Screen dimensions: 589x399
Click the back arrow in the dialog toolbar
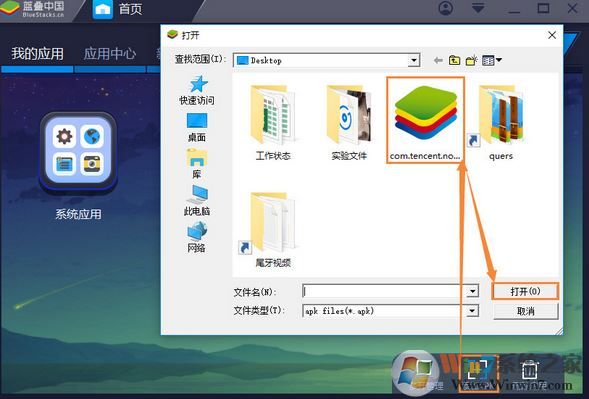pos(438,60)
